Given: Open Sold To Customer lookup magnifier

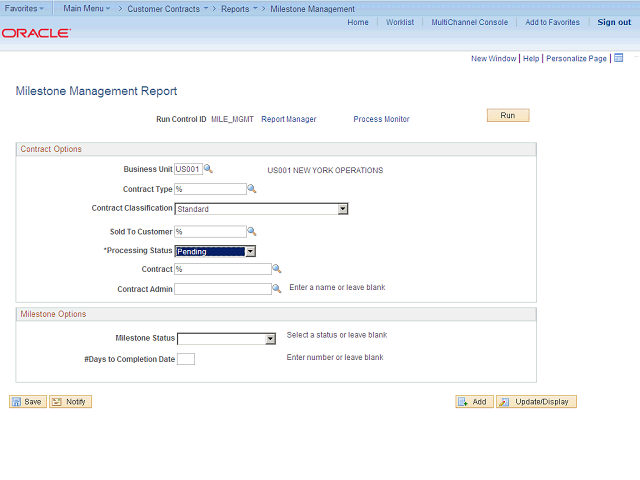Looking at the screenshot, I should click(x=252, y=231).
